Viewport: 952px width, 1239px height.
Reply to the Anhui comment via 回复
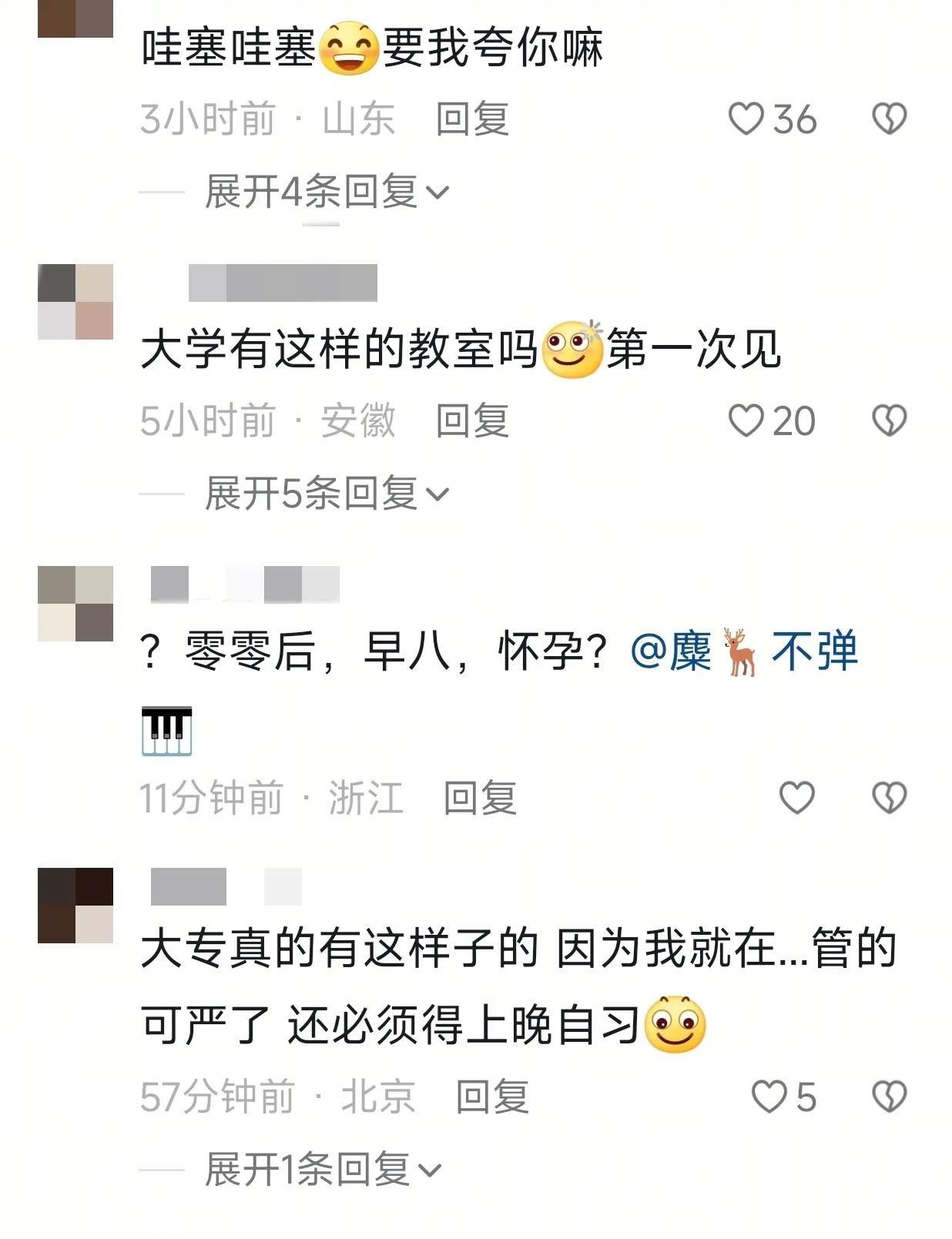[472, 420]
